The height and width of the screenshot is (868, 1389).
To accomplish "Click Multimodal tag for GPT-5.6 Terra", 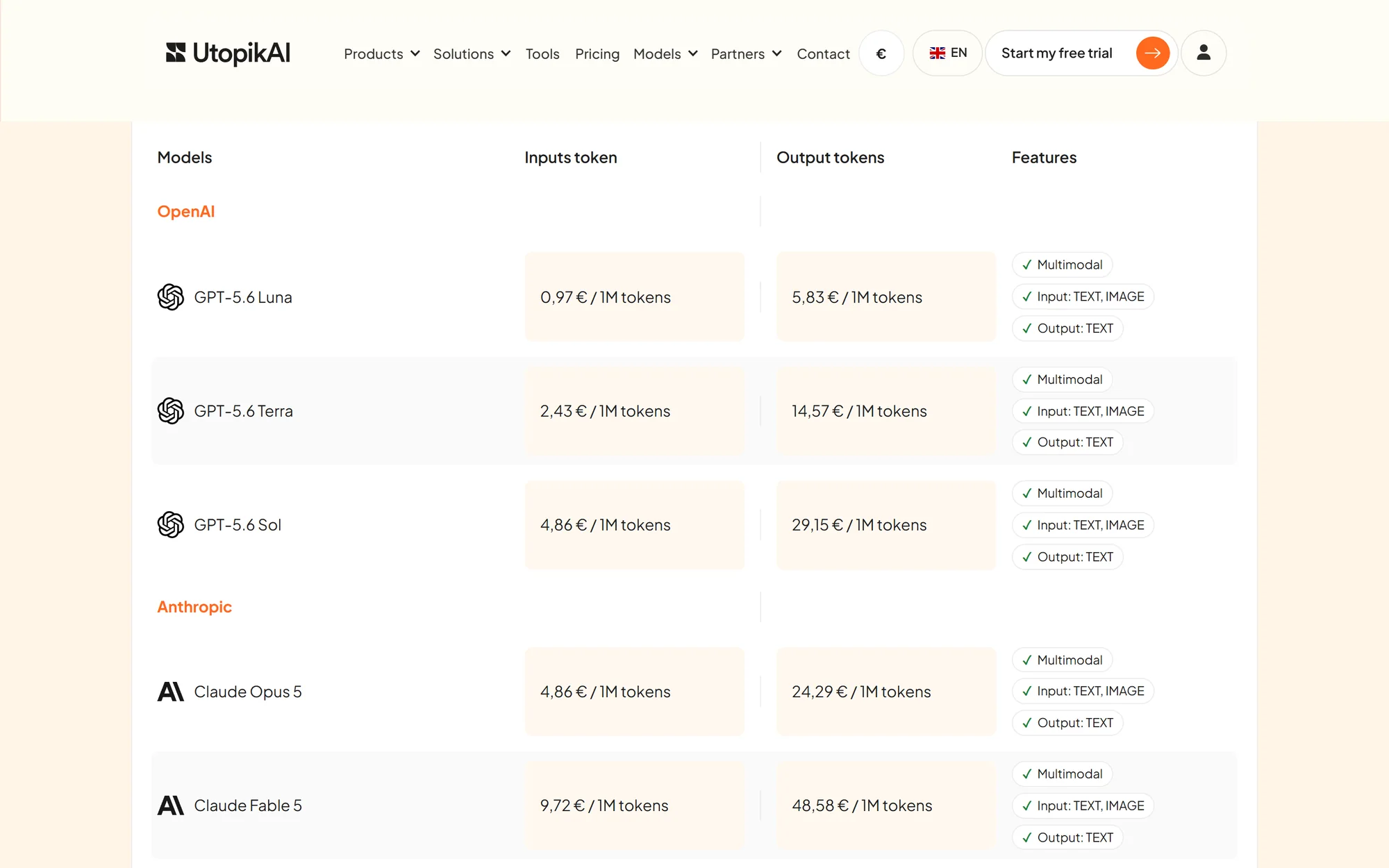I will (1063, 379).
